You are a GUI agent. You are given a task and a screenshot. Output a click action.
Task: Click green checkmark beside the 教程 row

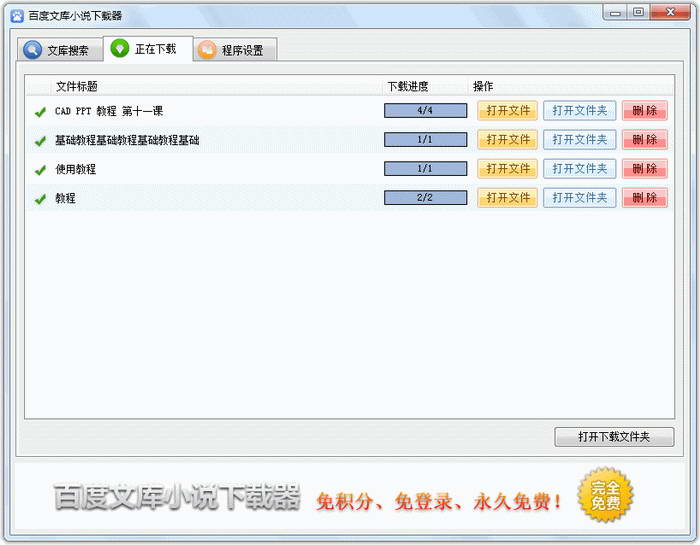tap(40, 199)
